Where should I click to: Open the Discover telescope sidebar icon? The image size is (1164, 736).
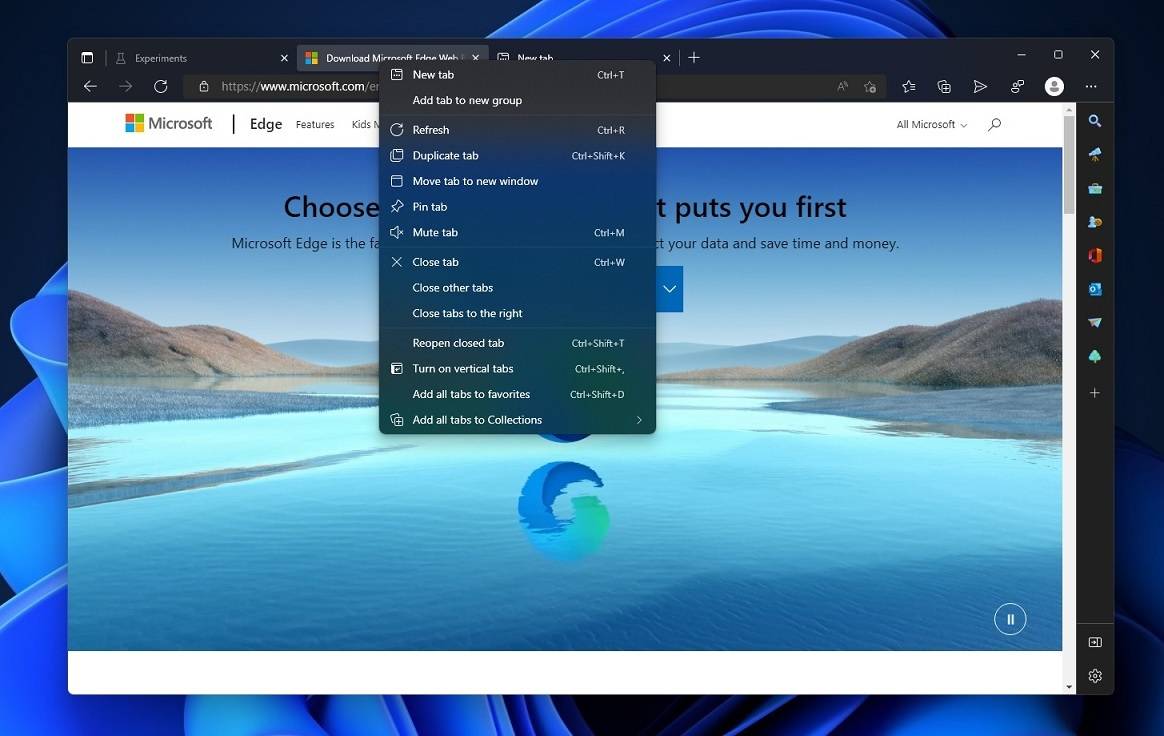(x=1095, y=155)
